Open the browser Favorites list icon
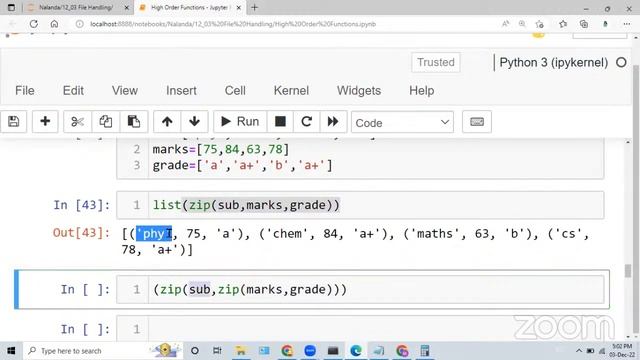The width and height of the screenshot is (640, 360). (563, 24)
